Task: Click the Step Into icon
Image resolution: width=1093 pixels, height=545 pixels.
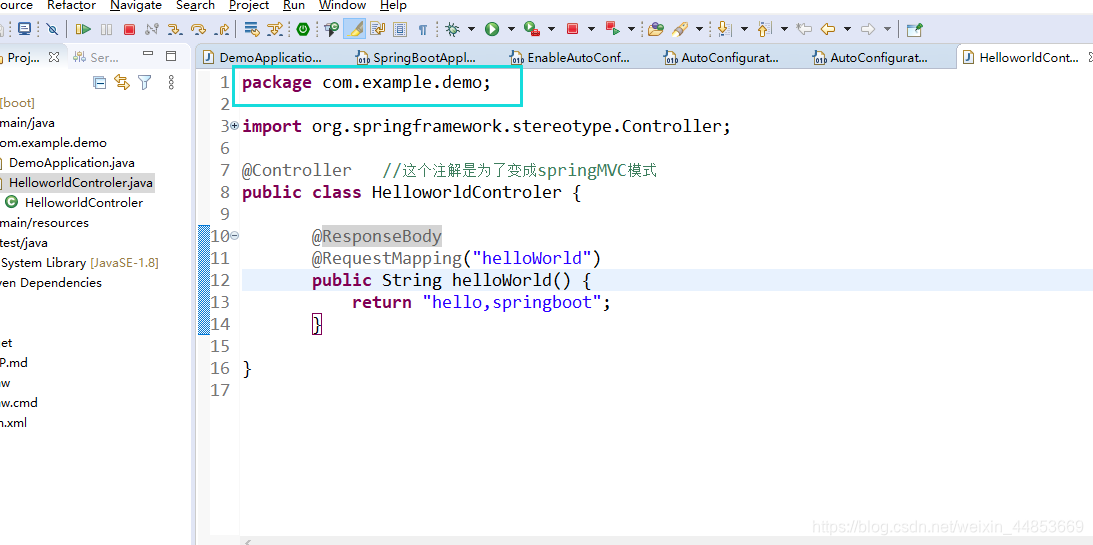Action: click(x=175, y=29)
